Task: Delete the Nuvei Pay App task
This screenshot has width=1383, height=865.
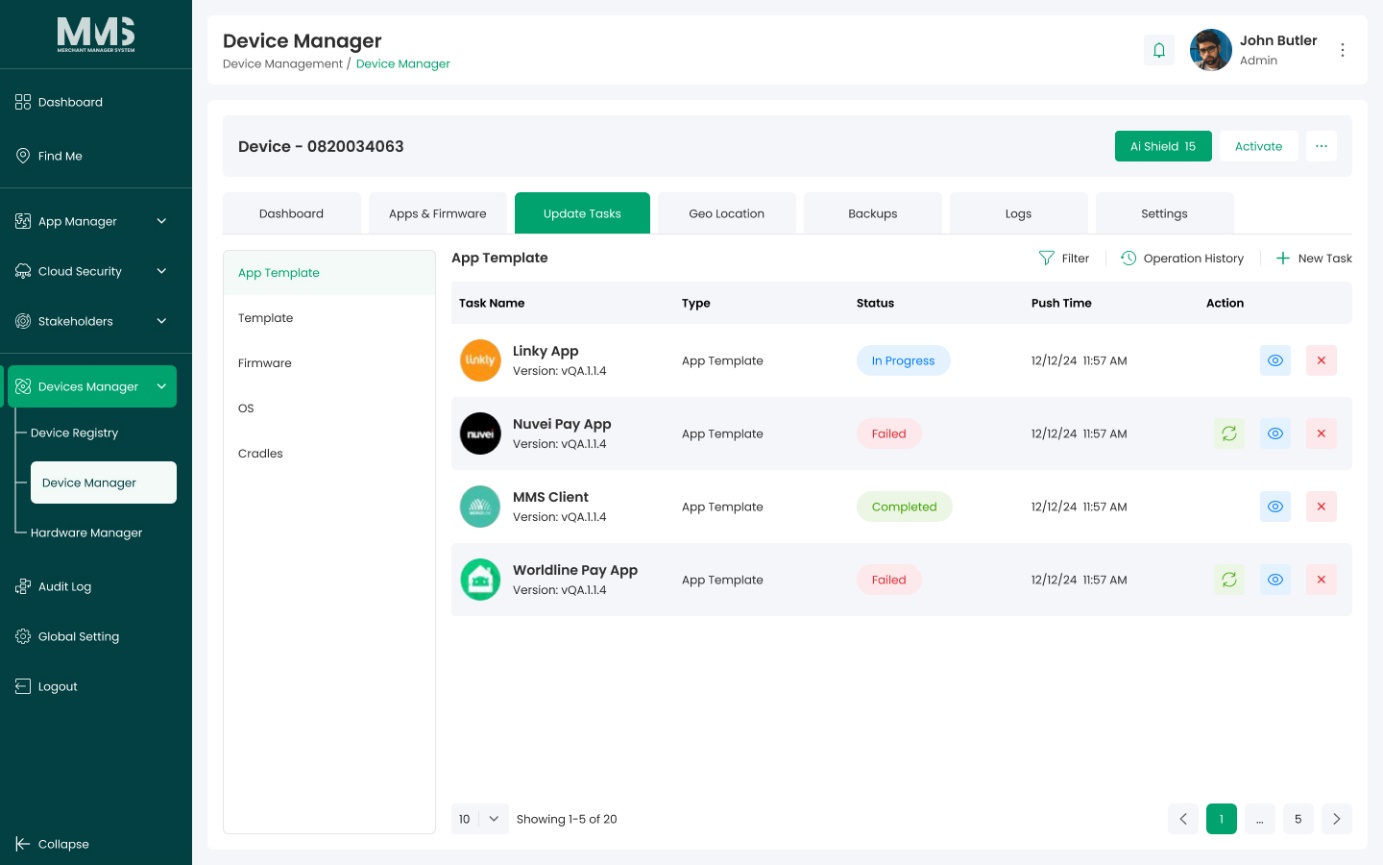Action: [x=1321, y=434]
